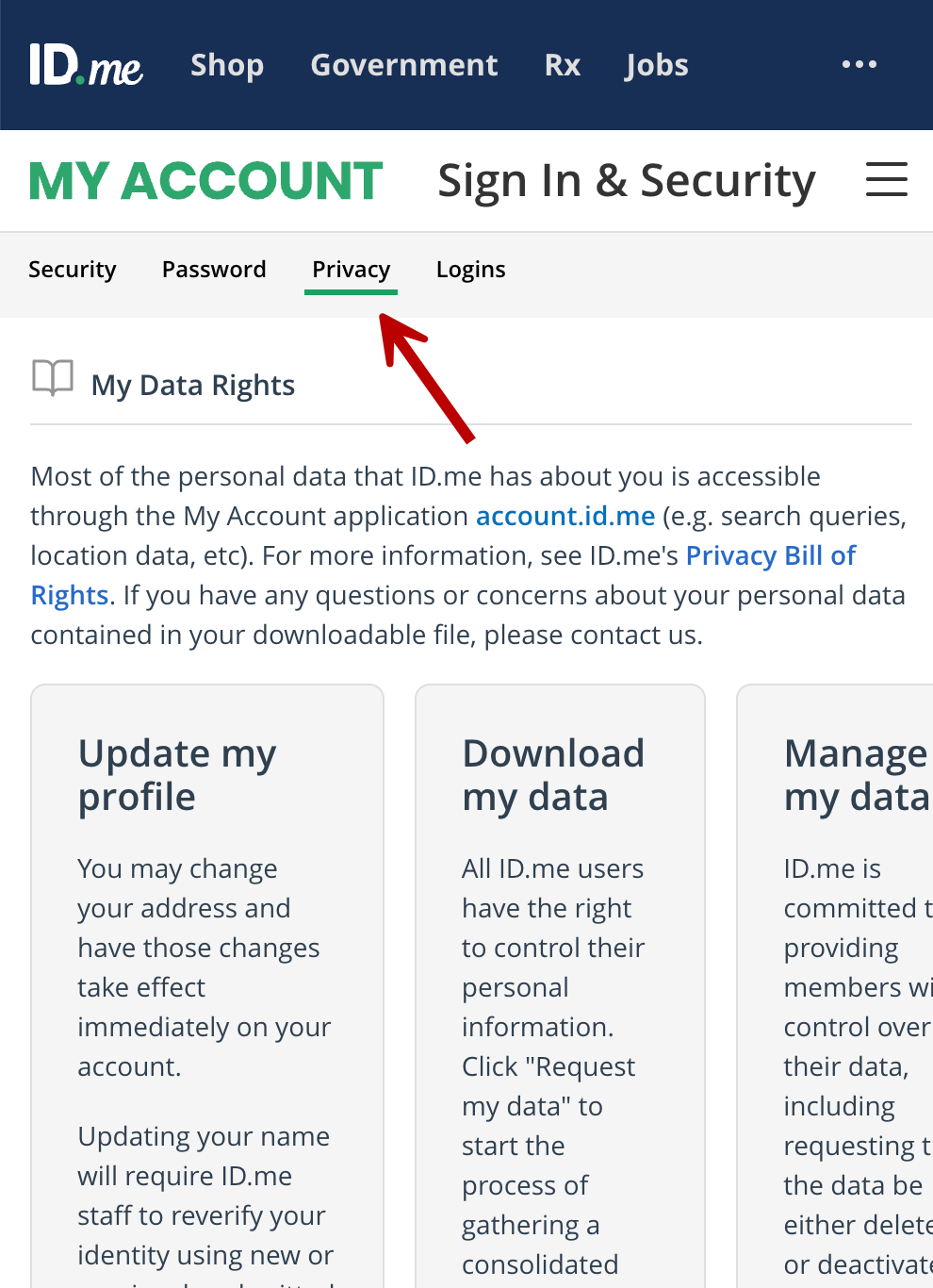Image resolution: width=933 pixels, height=1288 pixels.
Task: Click the Sign In & Security title
Action: 626,180
